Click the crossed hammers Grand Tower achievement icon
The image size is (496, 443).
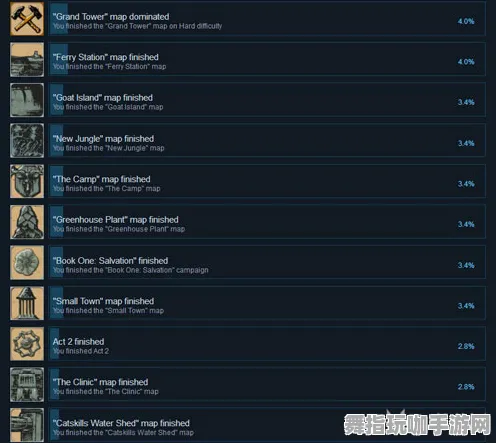click(27, 19)
